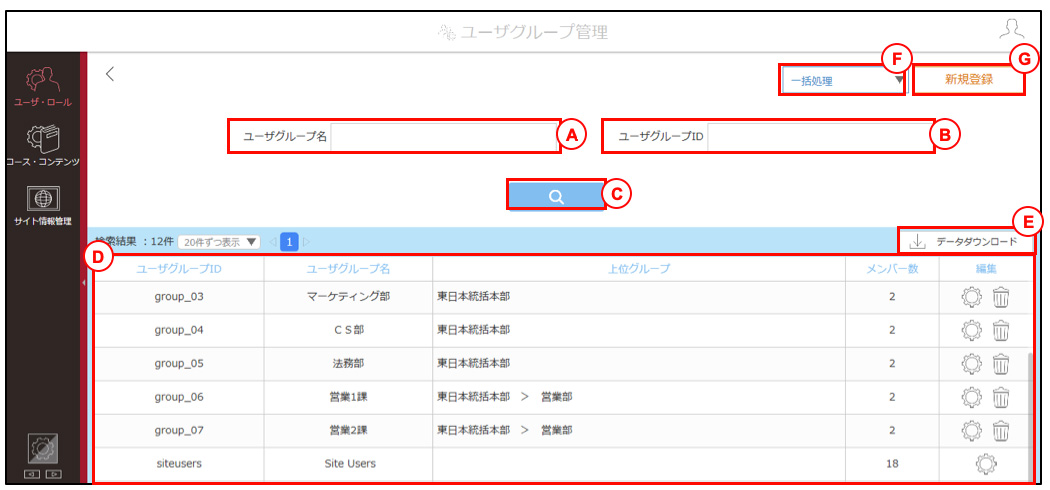Image resolution: width=1050 pixels, height=490 pixels.
Task: Select page 1 in the pagination
Action: (289, 242)
